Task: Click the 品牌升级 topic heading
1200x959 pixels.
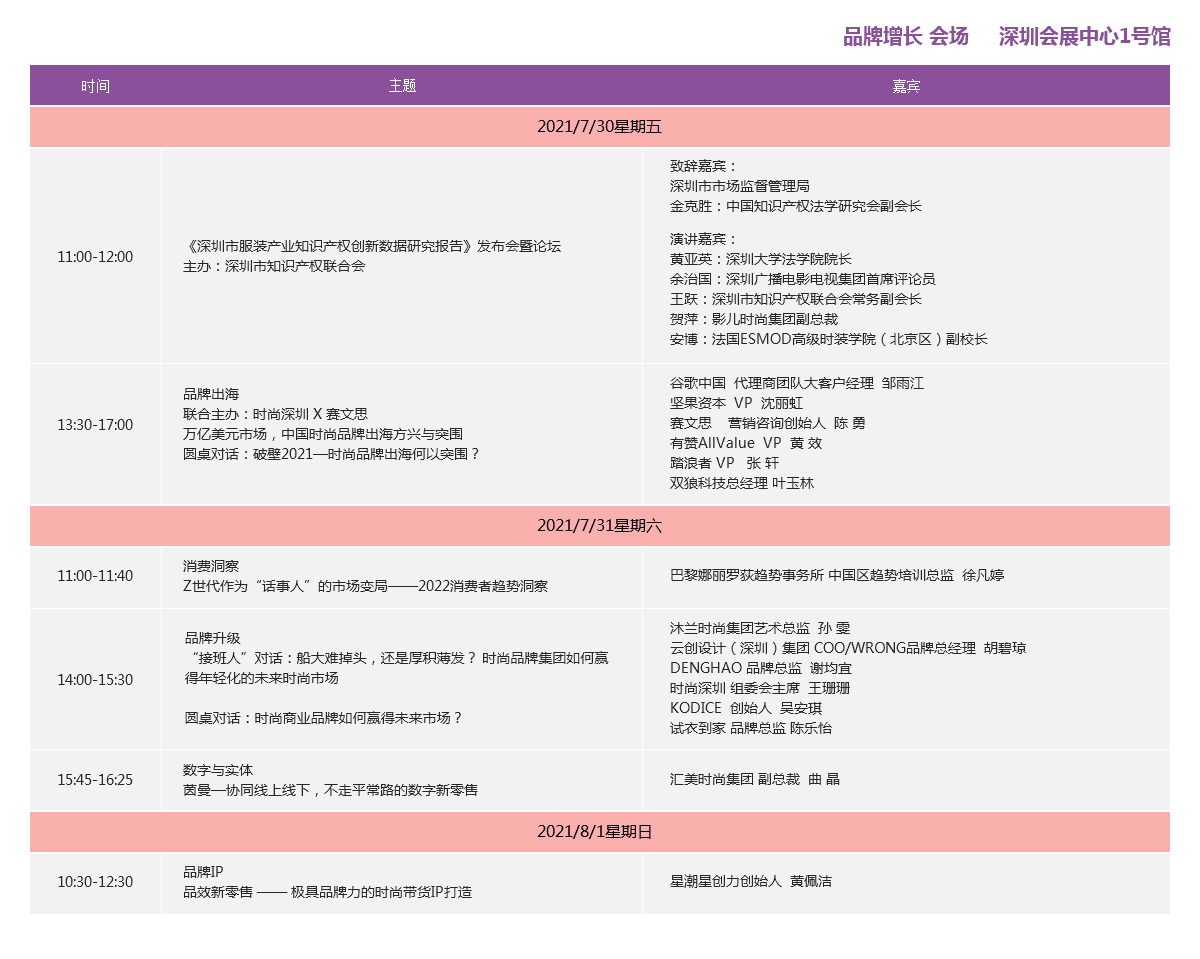Action: [x=213, y=638]
